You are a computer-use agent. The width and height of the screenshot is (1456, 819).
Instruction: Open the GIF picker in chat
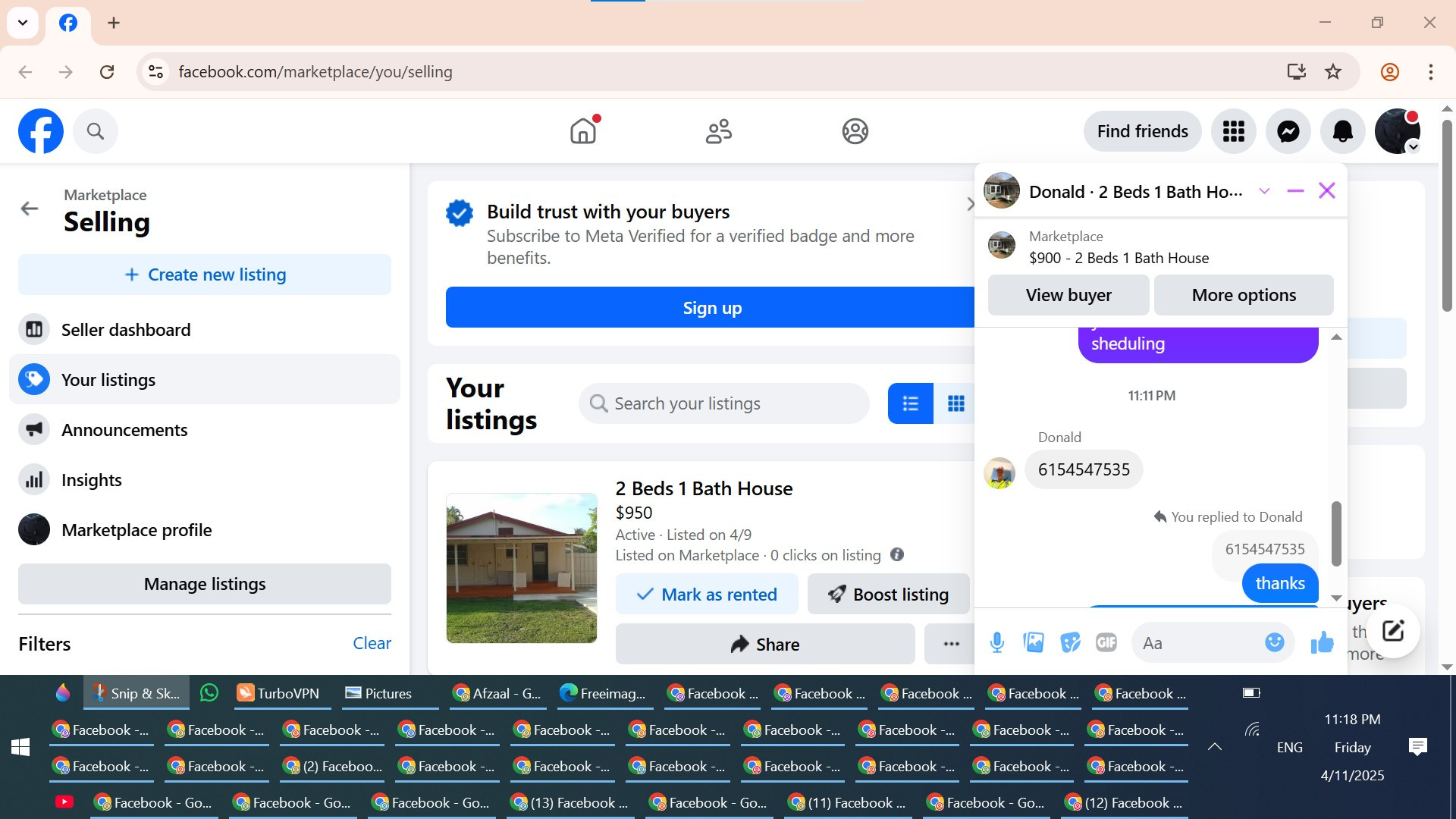tap(1106, 643)
